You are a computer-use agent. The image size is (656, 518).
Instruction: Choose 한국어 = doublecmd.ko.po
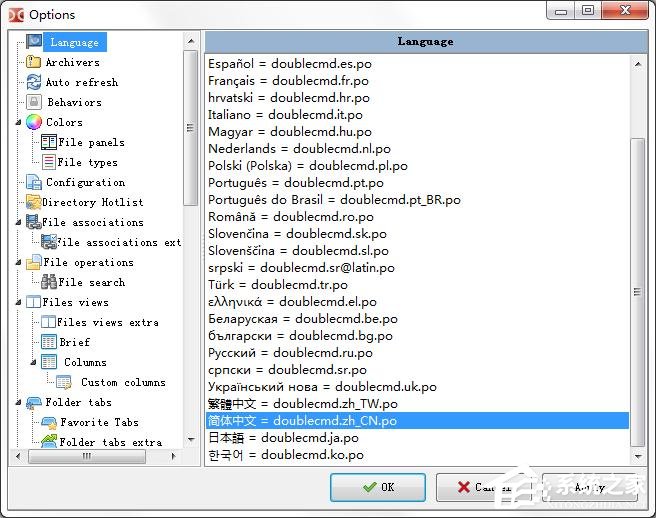[417, 455]
